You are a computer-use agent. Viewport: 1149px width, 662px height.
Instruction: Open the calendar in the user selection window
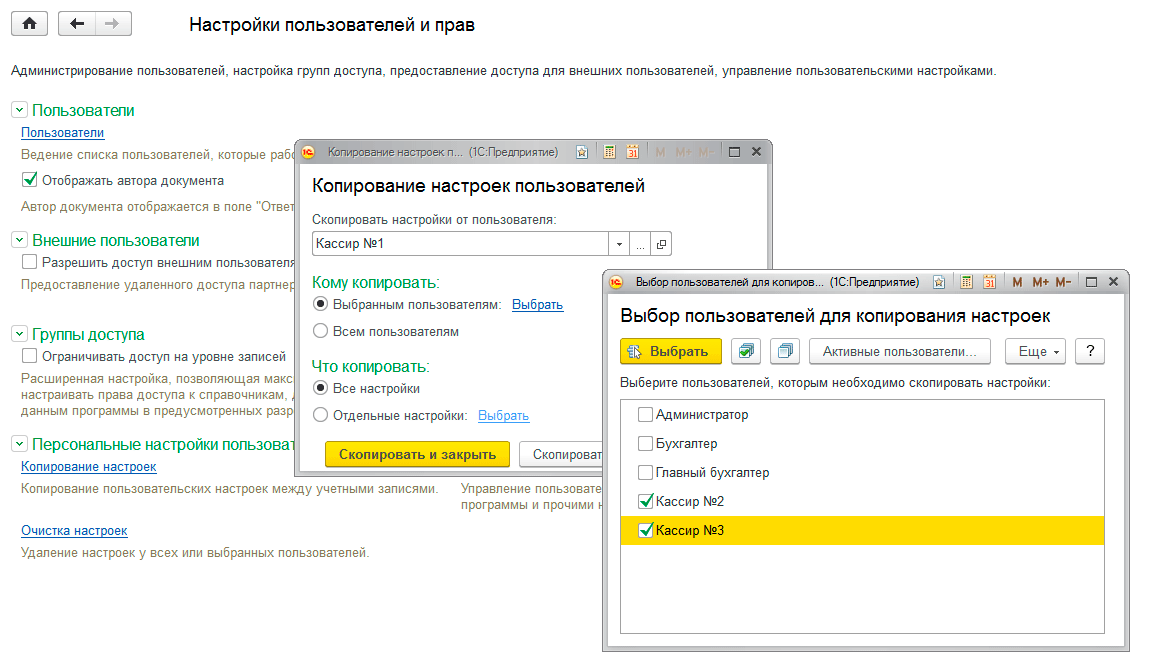(989, 282)
